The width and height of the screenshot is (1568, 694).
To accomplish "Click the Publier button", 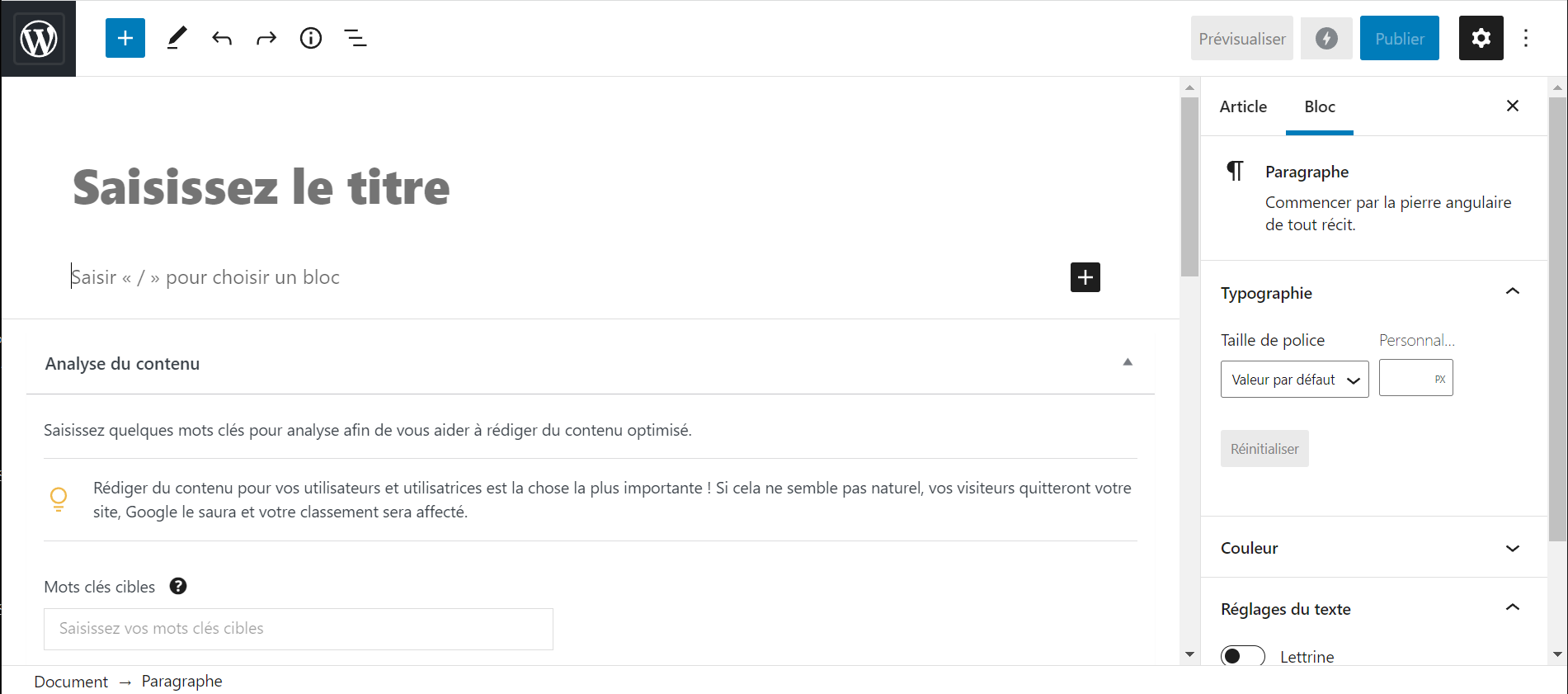I will (1400, 38).
